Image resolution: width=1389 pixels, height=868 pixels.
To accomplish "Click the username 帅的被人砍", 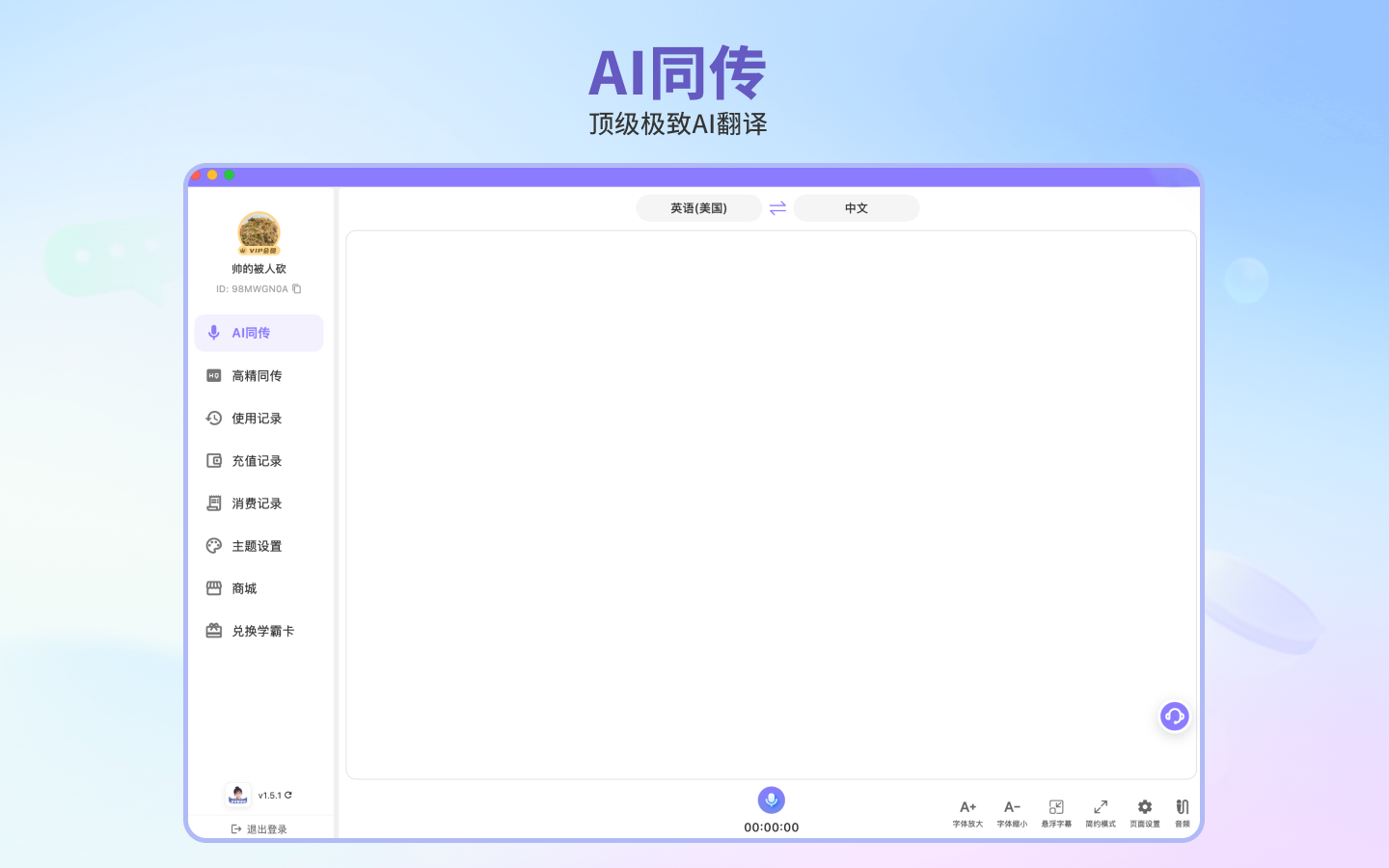I will [x=259, y=269].
